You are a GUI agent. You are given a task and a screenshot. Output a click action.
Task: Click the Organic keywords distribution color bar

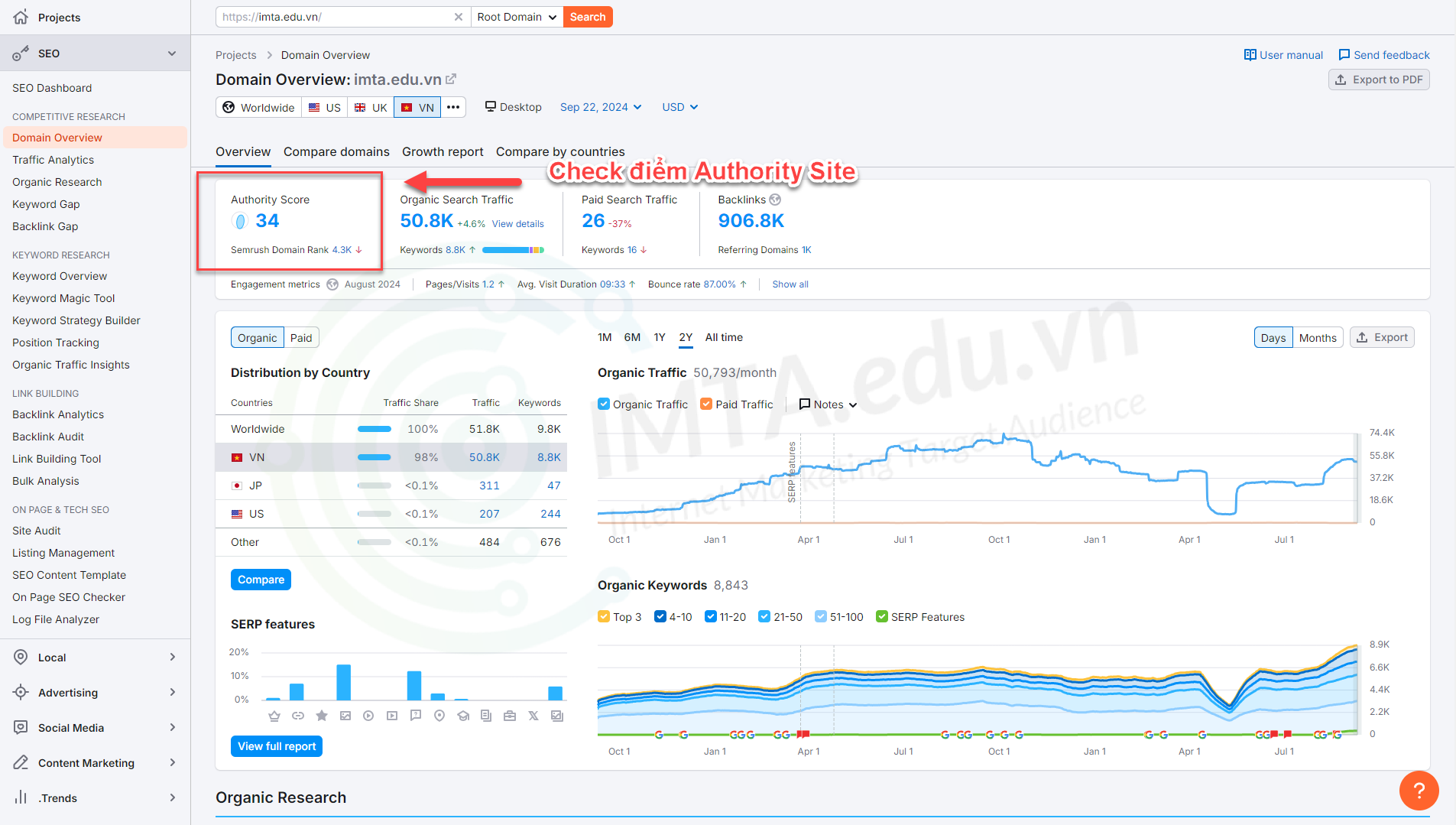(x=513, y=250)
